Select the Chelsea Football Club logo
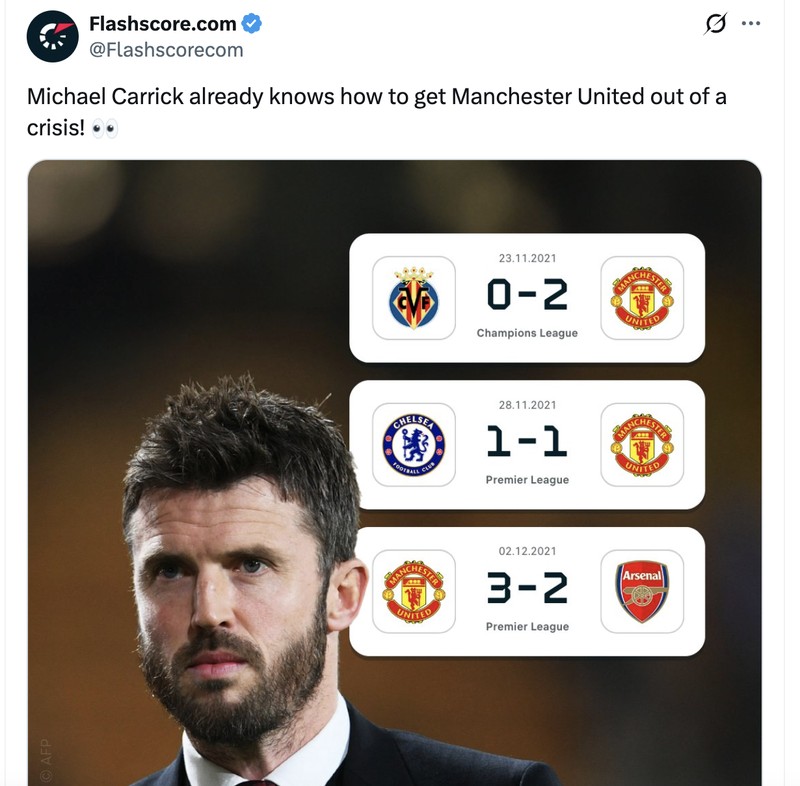The width and height of the screenshot is (800, 786). [413, 445]
